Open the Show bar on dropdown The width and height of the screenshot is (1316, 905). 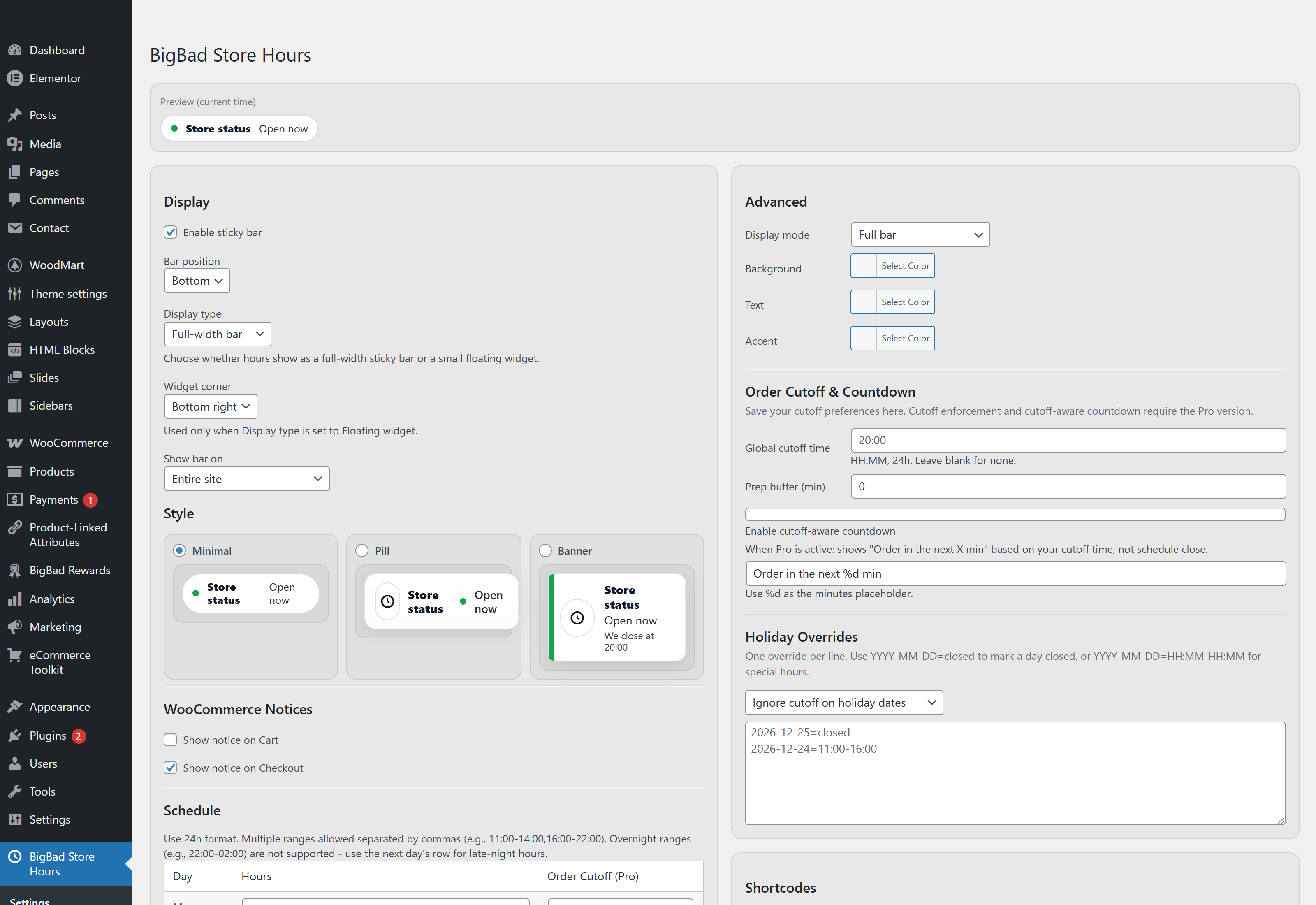[246, 479]
